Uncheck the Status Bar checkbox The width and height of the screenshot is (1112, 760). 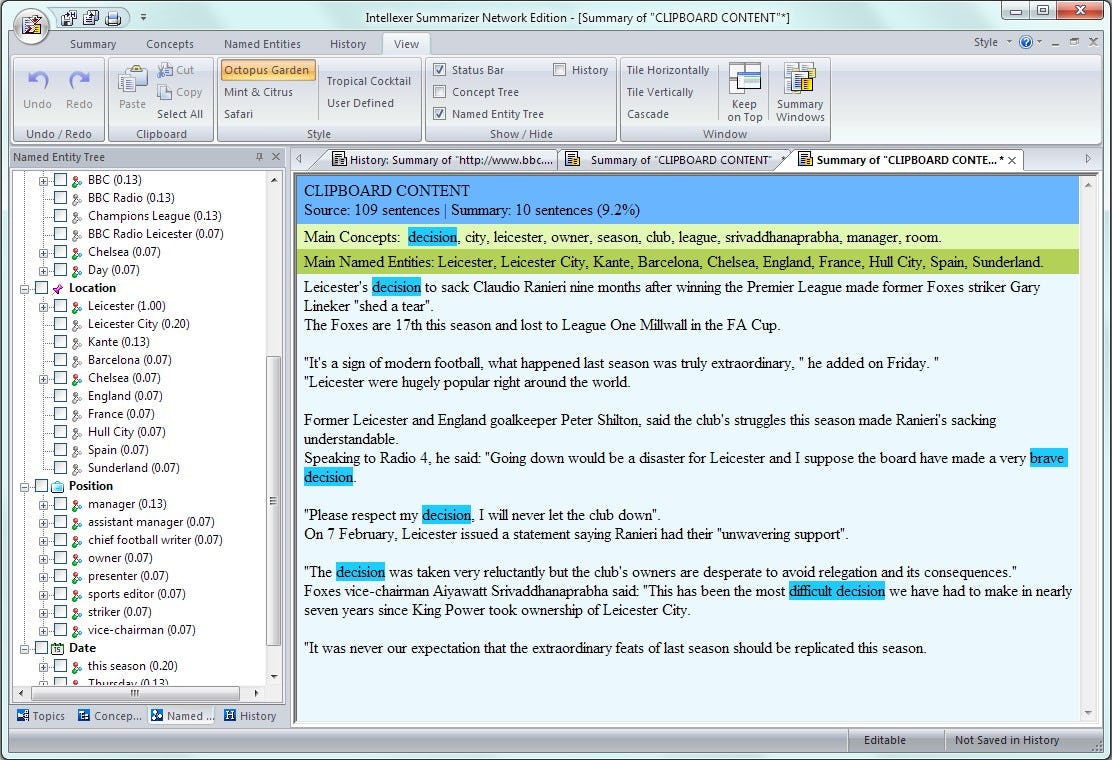pos(439,69)
